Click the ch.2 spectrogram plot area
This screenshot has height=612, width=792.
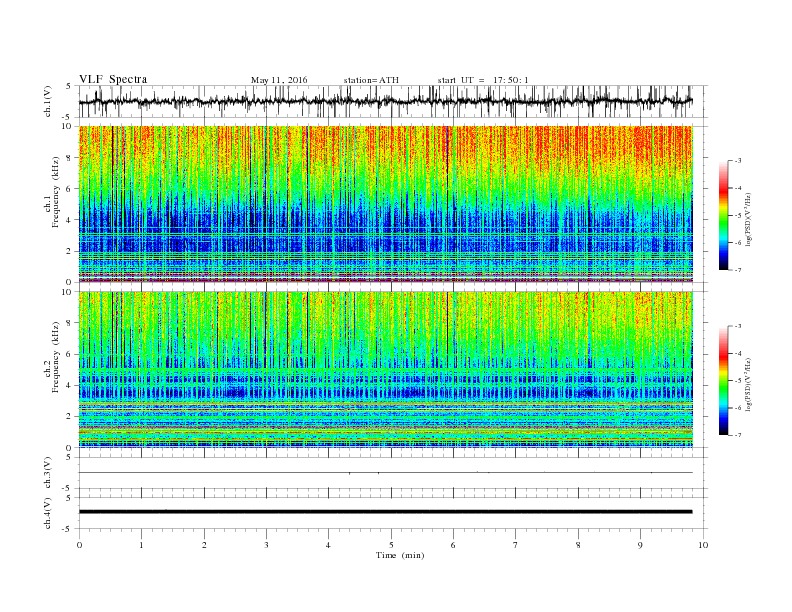click(386, 370)
